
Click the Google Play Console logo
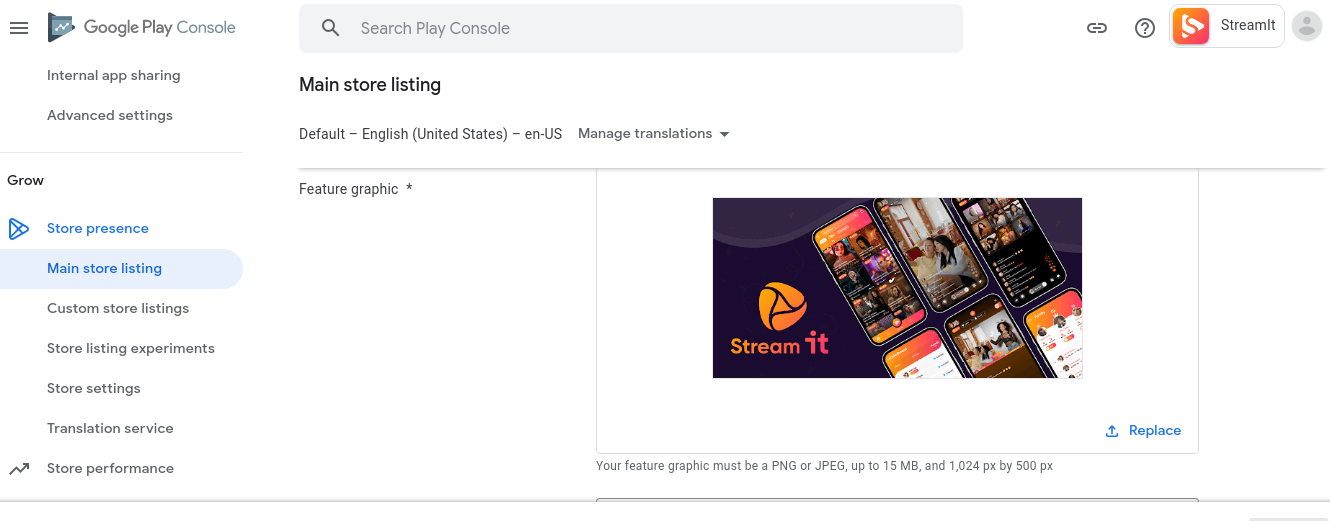[142, 28]
